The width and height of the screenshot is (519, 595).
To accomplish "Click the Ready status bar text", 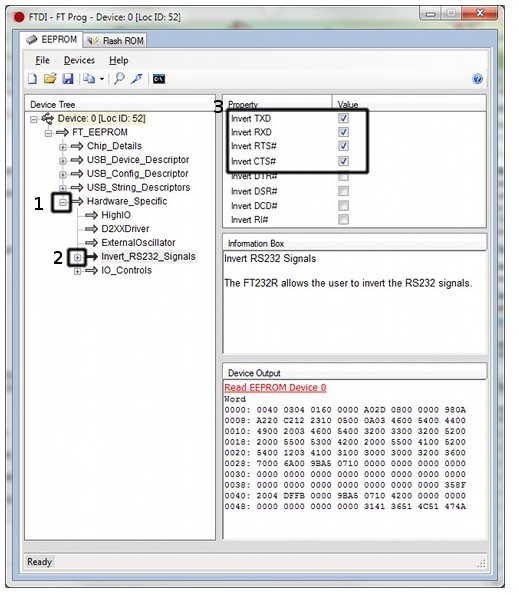I will [39, 562].
